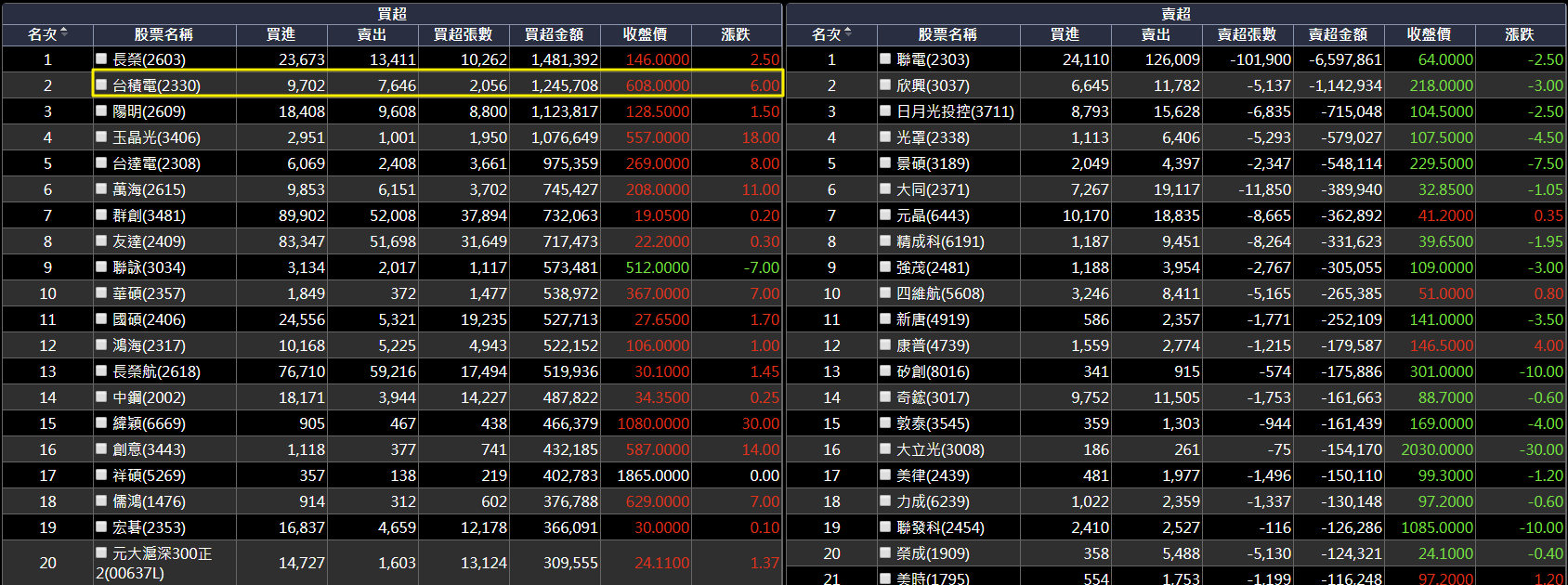Open stock 四維航(5608)
The image size is (1568, 585).
940,293
